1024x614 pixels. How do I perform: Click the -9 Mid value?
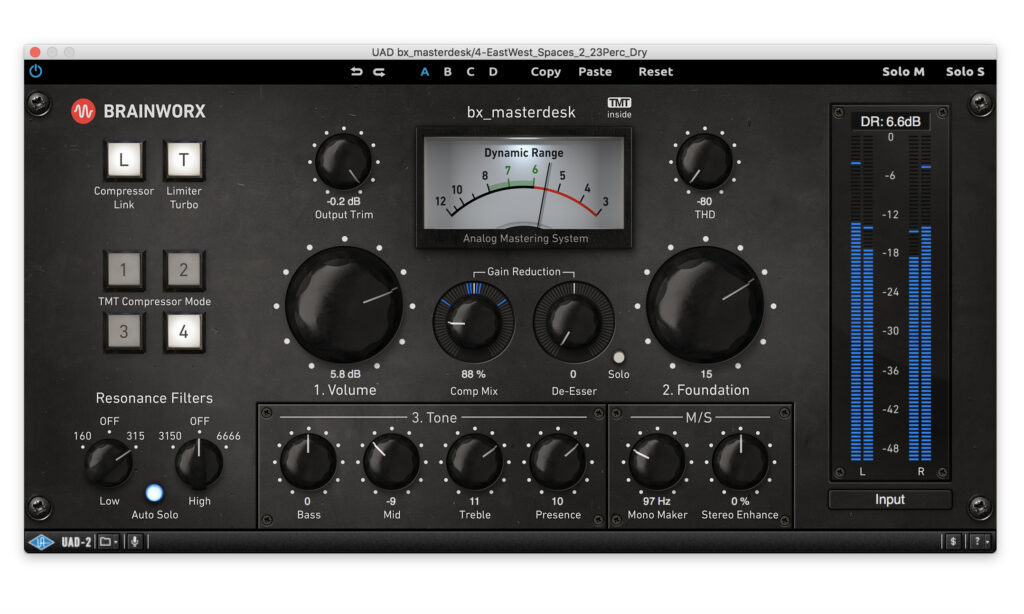(x=391, y=501)
